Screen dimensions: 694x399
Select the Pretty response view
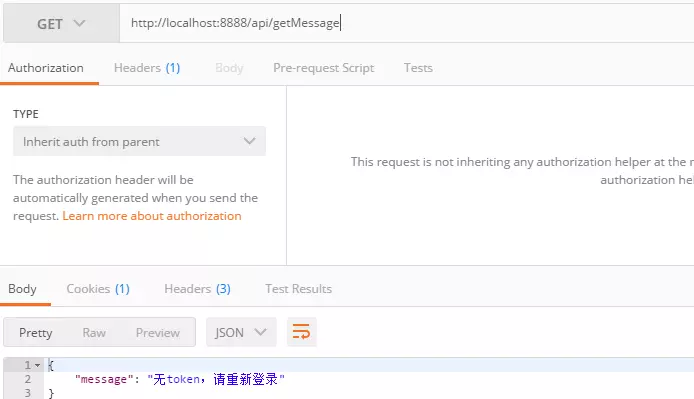pyautogui.click(x=35, y=333)
